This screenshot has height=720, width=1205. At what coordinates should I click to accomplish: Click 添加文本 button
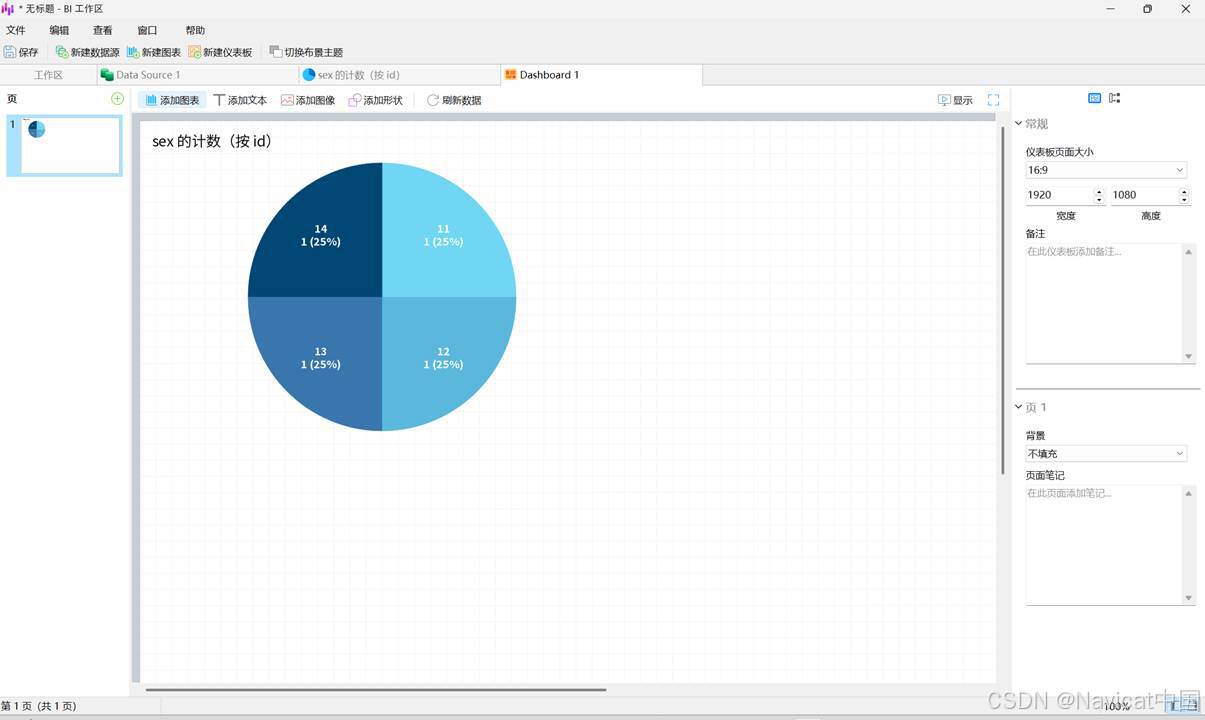(x=240, y=100)
